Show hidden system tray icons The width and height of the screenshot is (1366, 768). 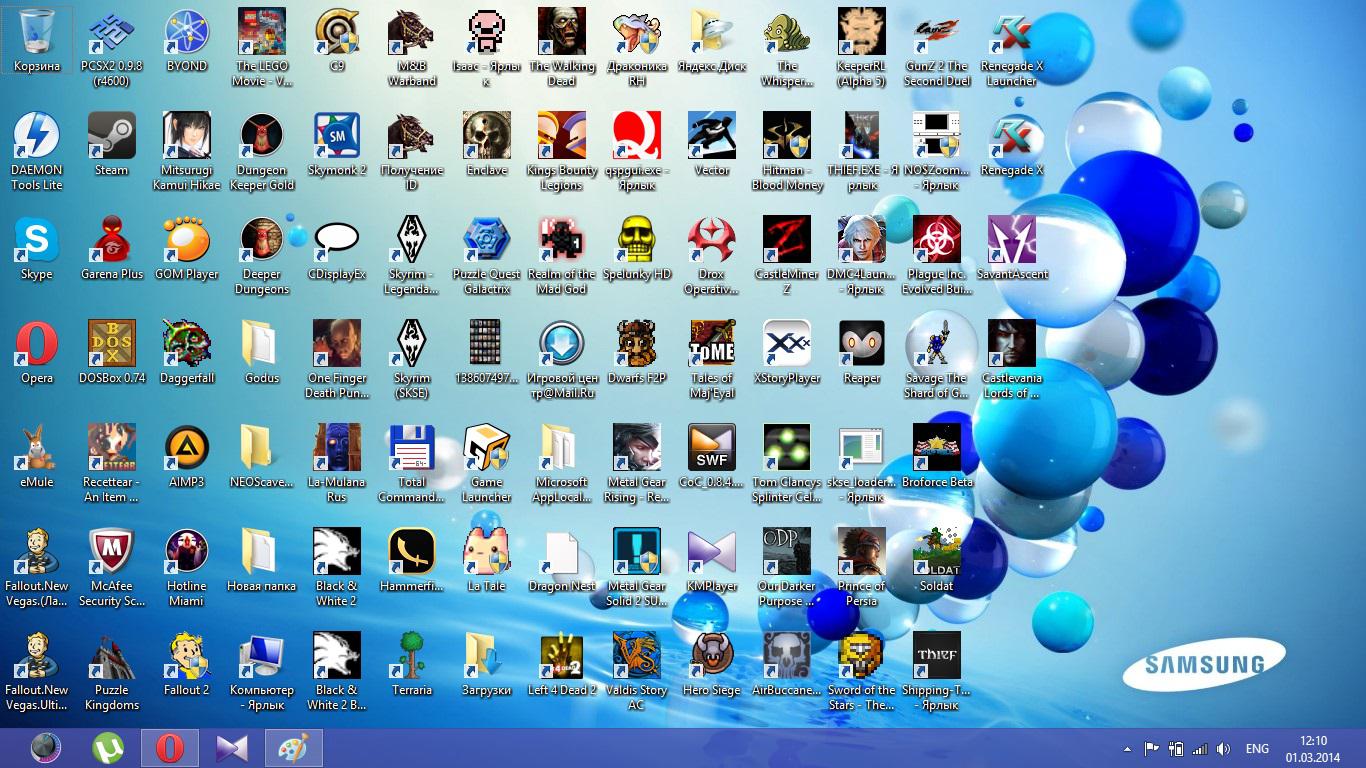[1128, 749]
